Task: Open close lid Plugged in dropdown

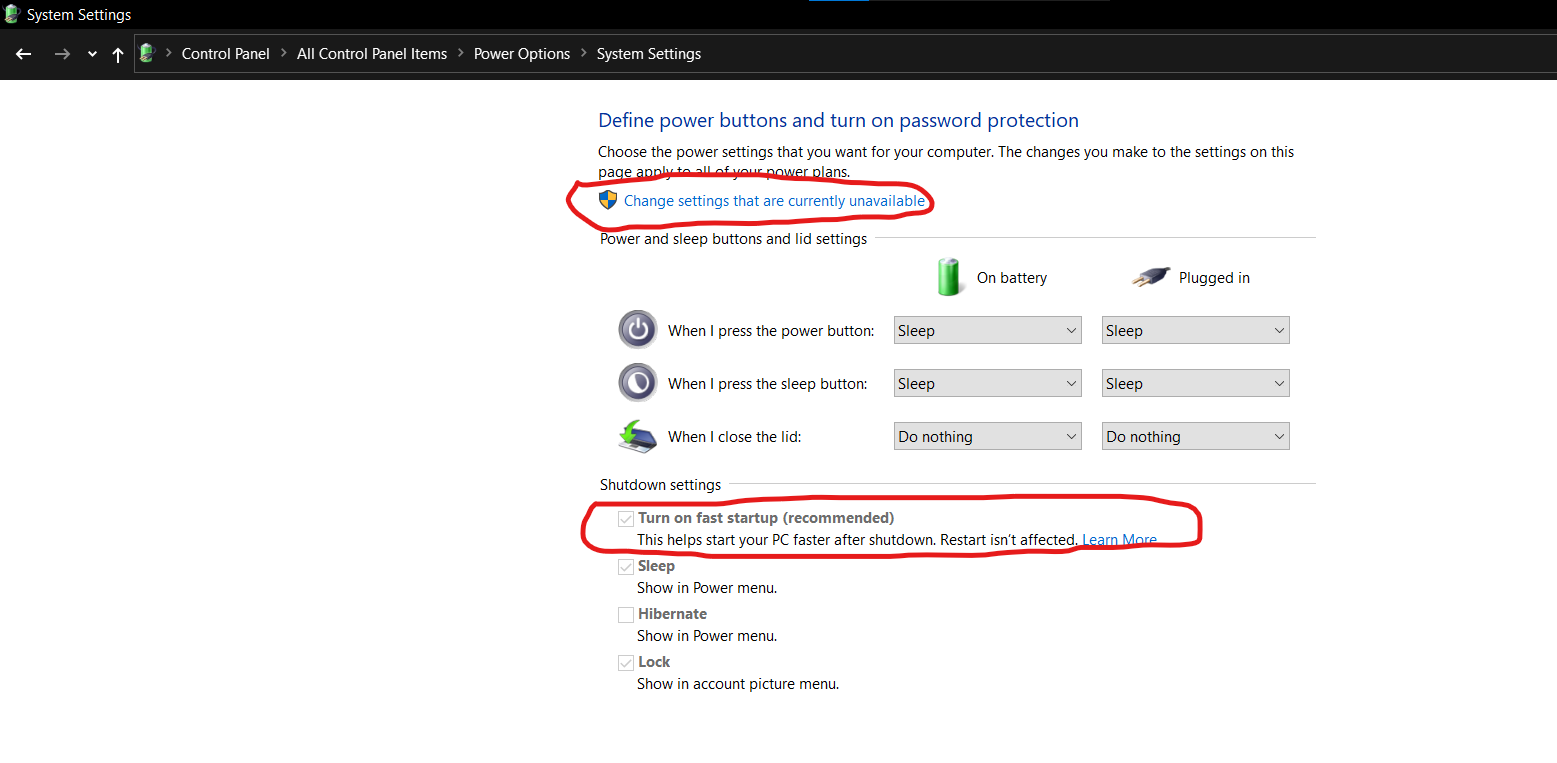Action: pos(1195,437)
